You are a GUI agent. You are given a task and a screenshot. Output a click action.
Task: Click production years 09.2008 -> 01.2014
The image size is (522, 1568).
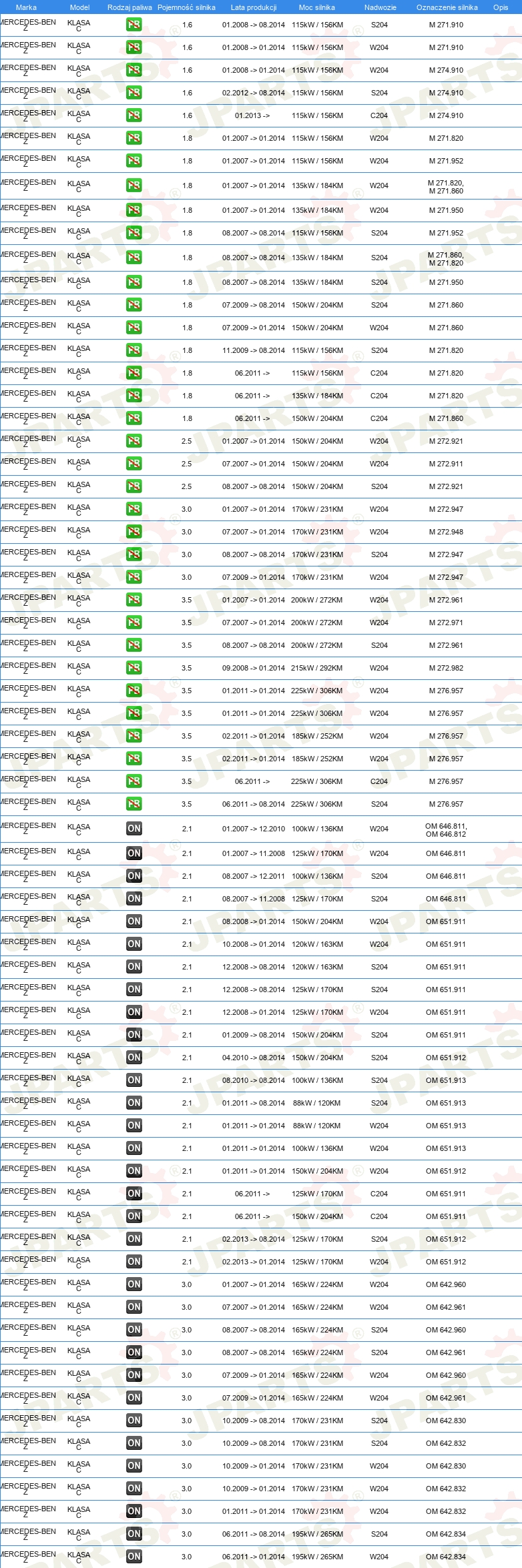click(x=254, y=668)
